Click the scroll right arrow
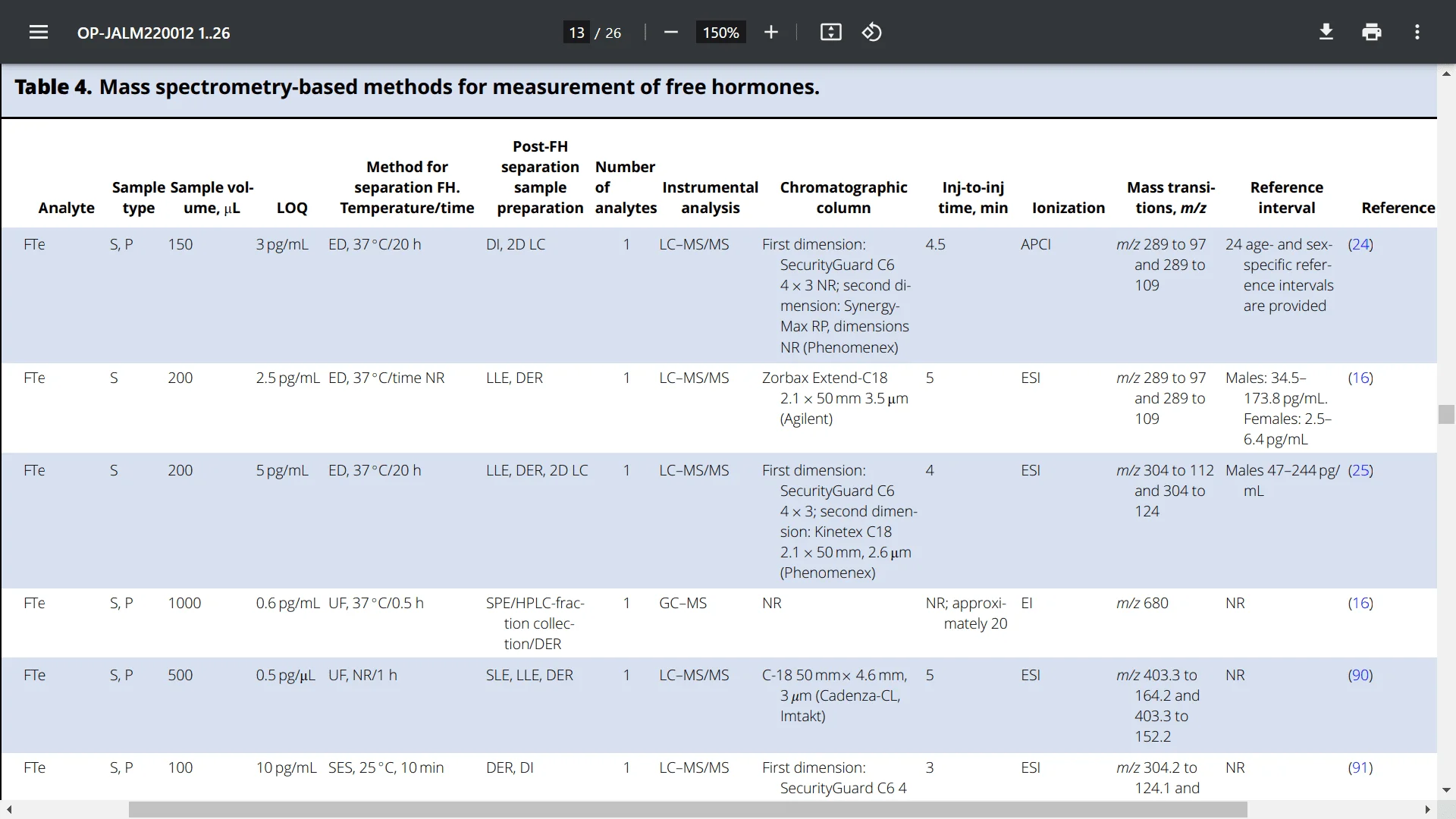1456x819 pixels. [1428, 810]
